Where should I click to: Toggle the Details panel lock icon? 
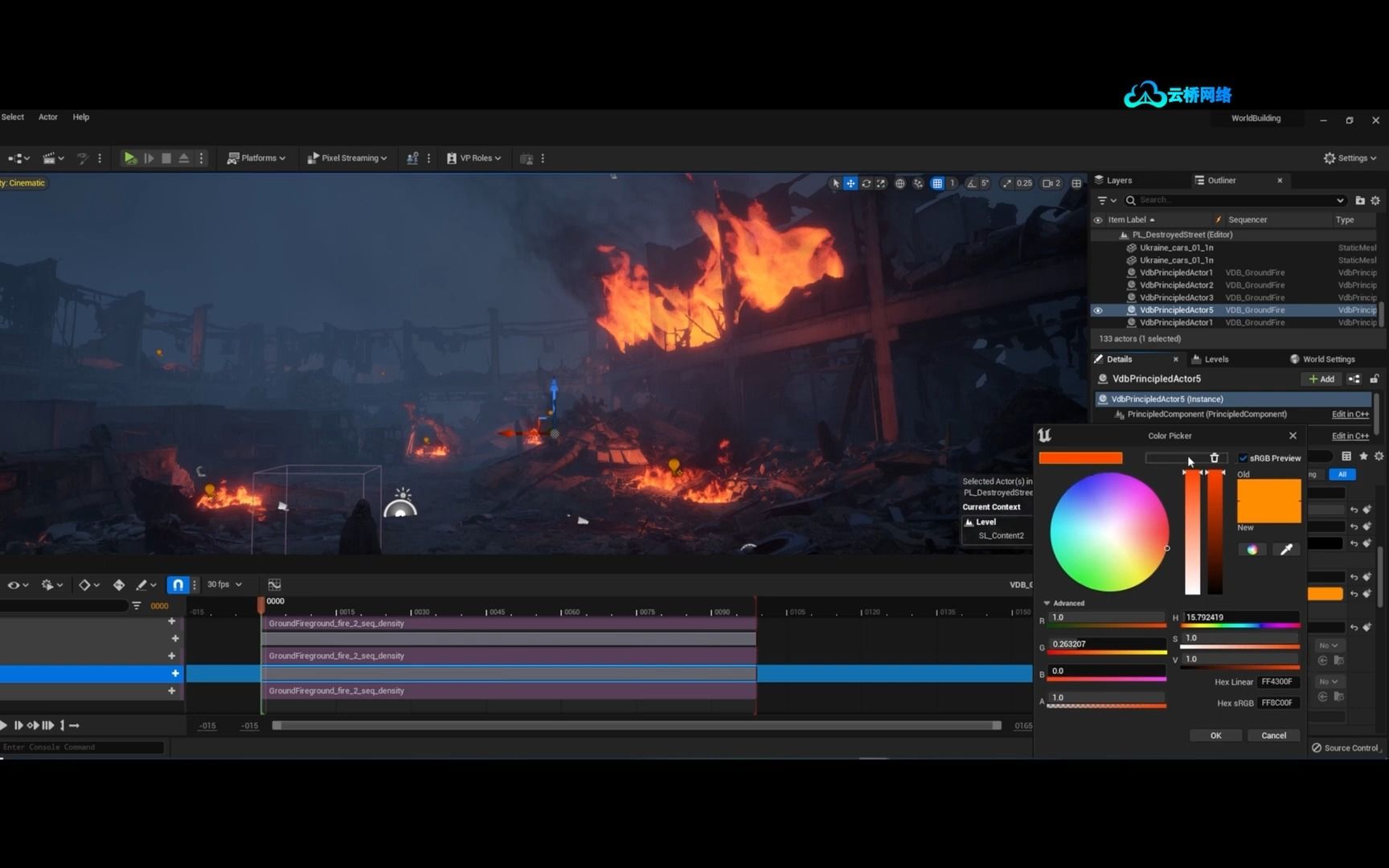pyautogui.click(x=1375, y=379)
